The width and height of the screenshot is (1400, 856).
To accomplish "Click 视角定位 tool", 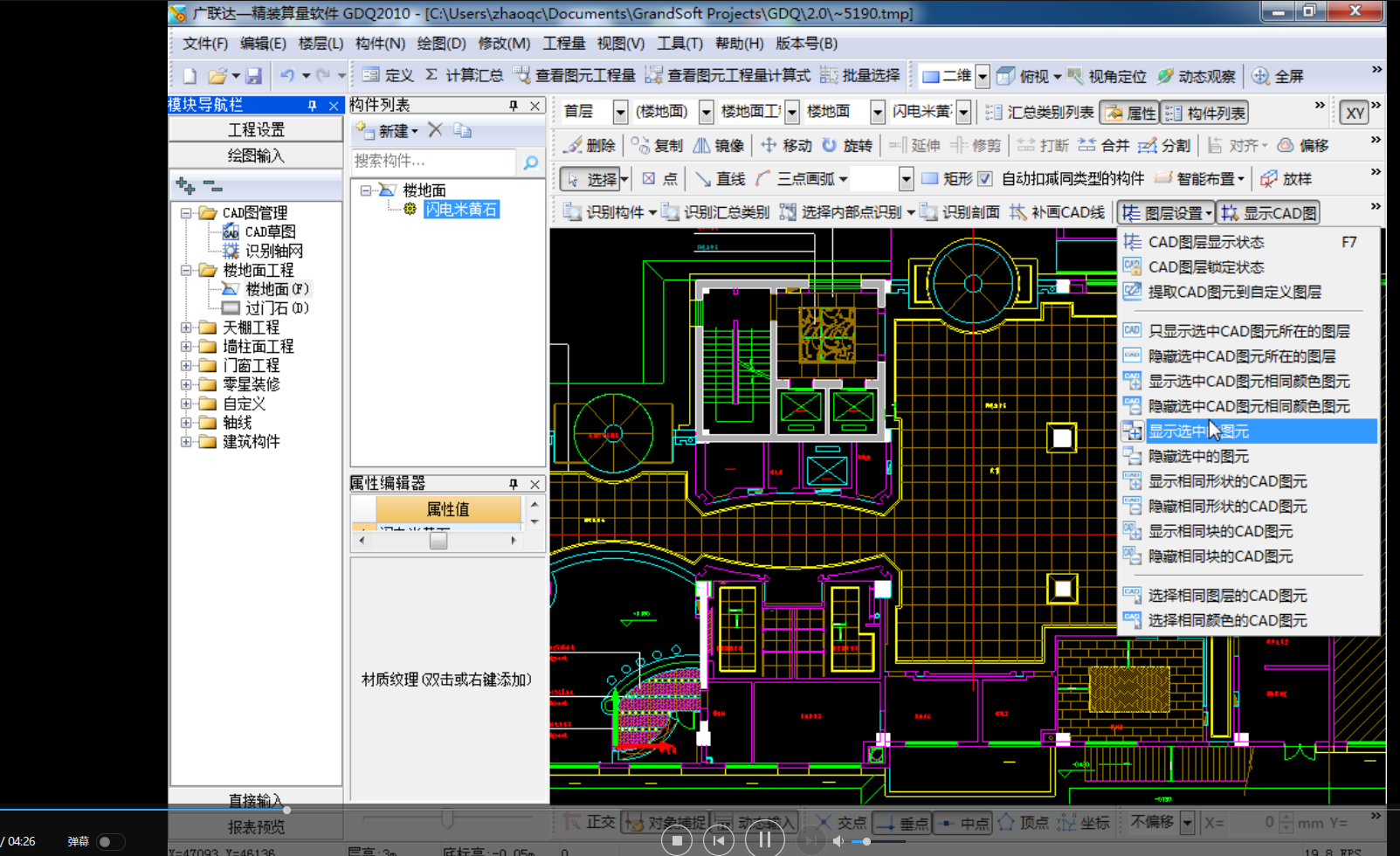I will pyautogui.click(x=1107, y=76).
